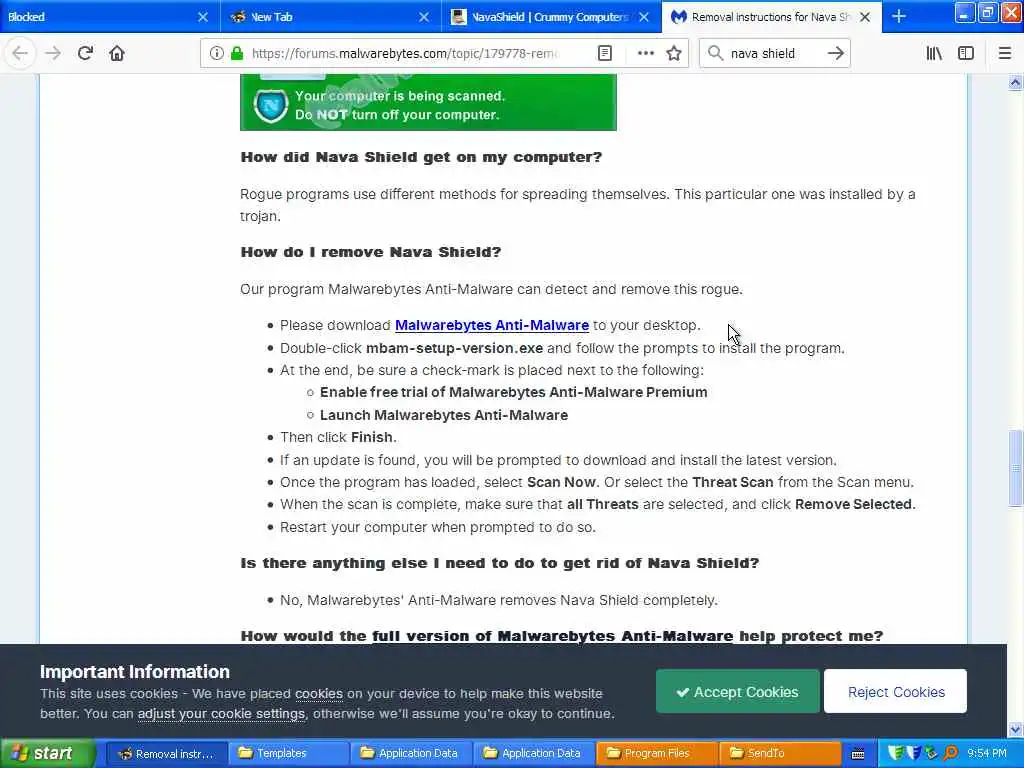
Task: Open the cookies link in banner
Action: pyautogui.click(x=319, y=694)
